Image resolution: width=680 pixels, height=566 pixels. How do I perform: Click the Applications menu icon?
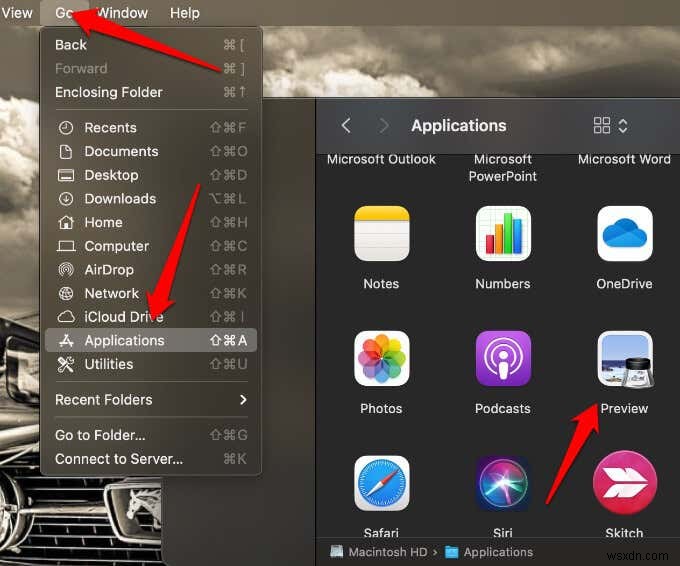[x=66, y=341]
